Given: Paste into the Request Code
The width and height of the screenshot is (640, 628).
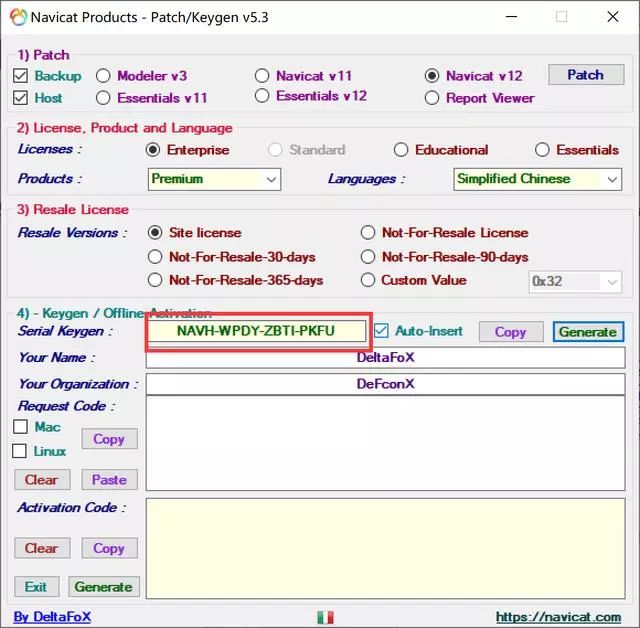Looking at the screenshot, I should pyautogui.click(x=109, y=479).
